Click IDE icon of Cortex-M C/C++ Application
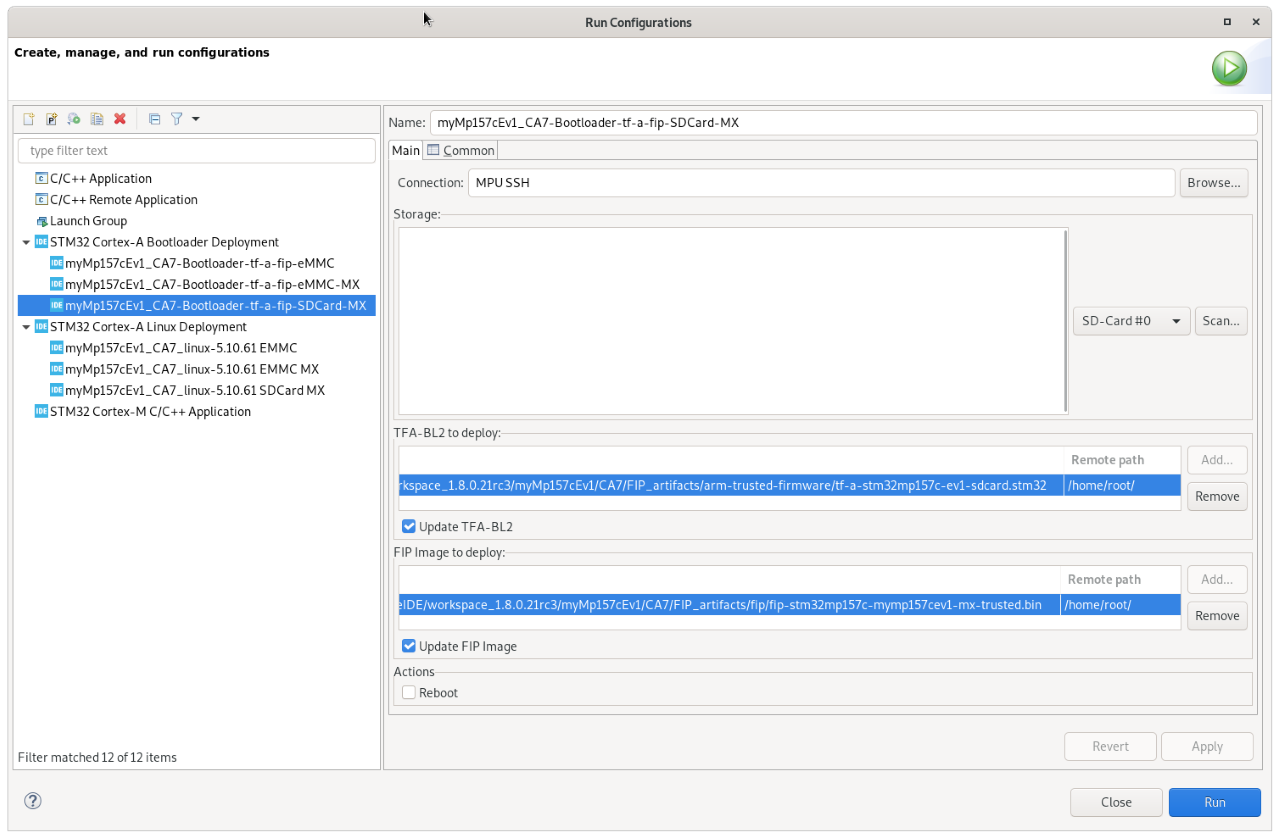This screenshot has height=839, width=1280. (x=41, y=411)
